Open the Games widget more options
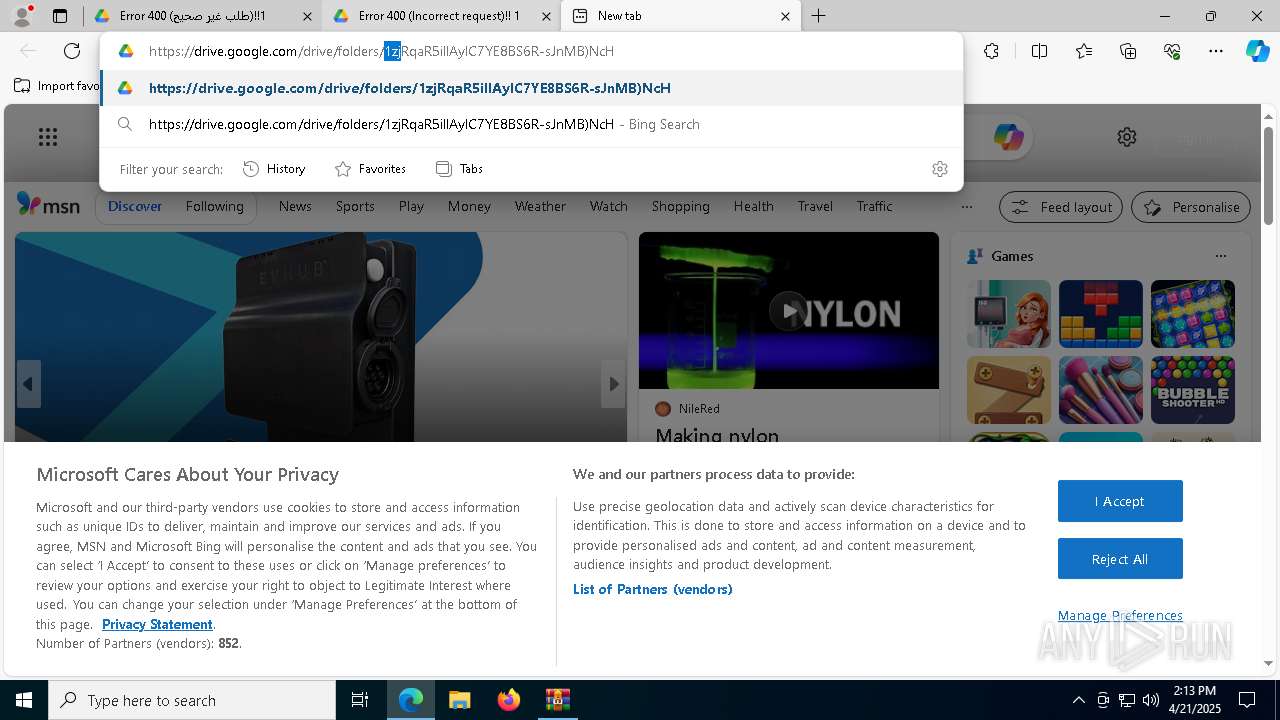The width and height of the screenshot is (1280, 720). click(1220, 256)
